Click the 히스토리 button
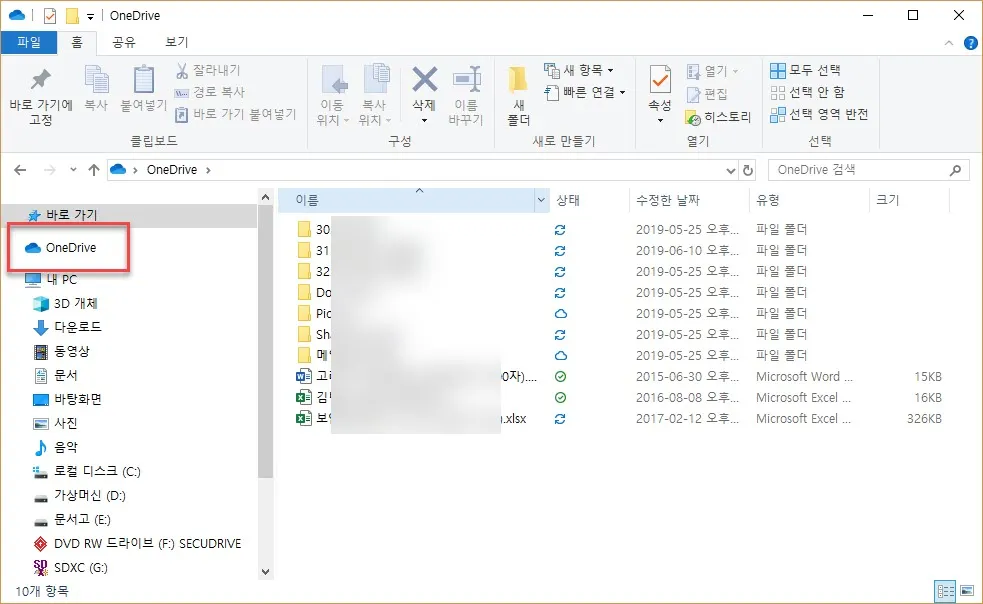This screenshot has height=604, width=983. click(x=718, y=116)
